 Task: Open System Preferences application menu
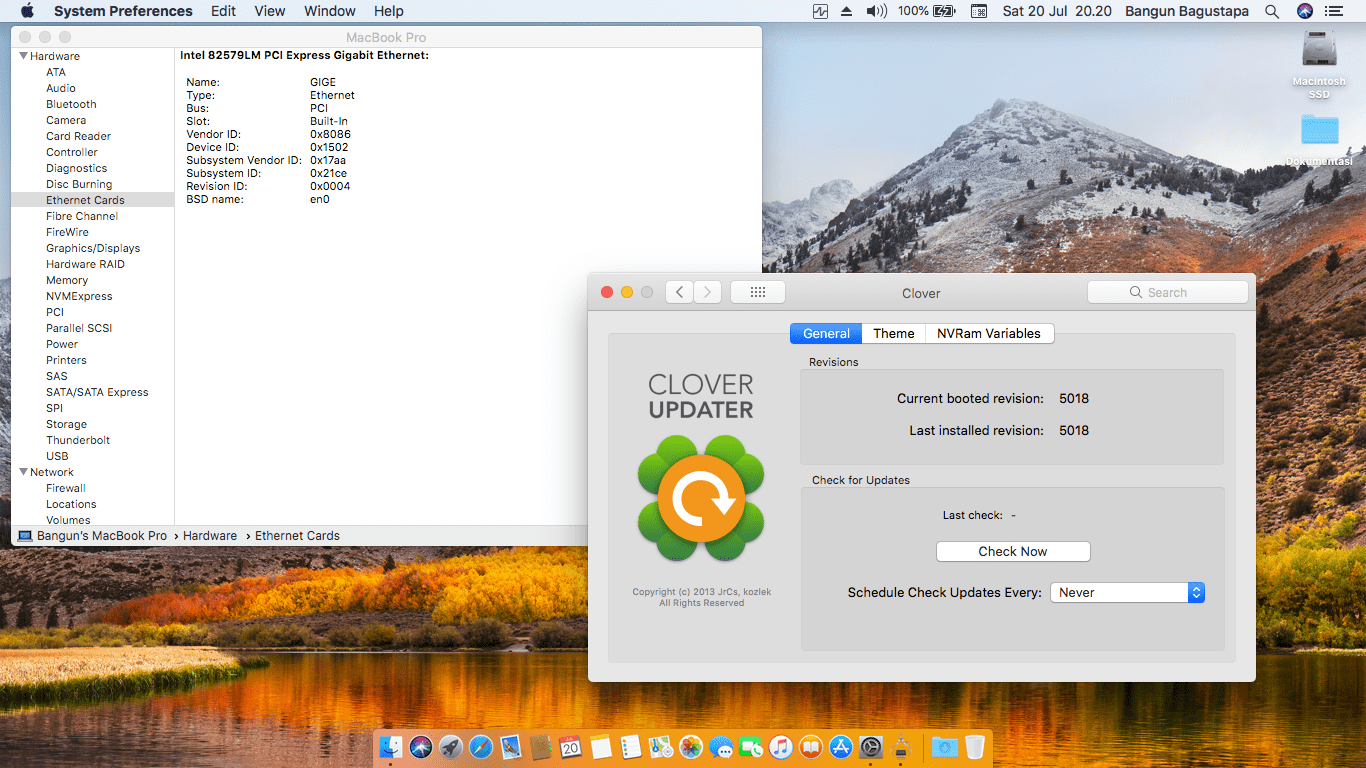[123, 11]
